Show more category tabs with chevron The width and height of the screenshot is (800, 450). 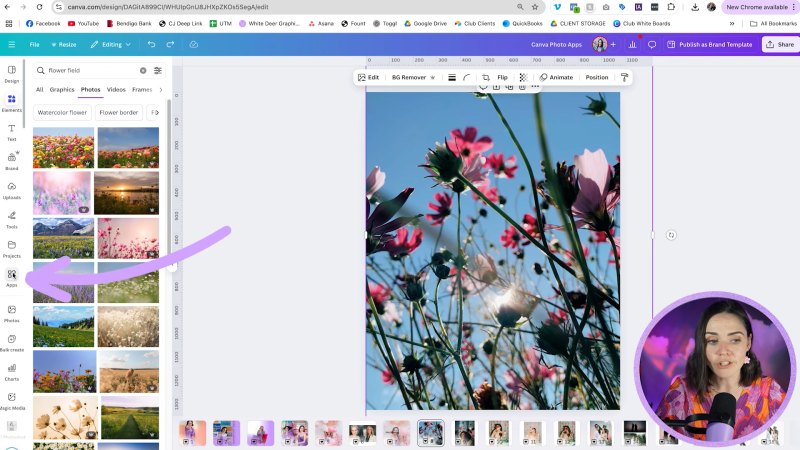[x=161, y=90]
